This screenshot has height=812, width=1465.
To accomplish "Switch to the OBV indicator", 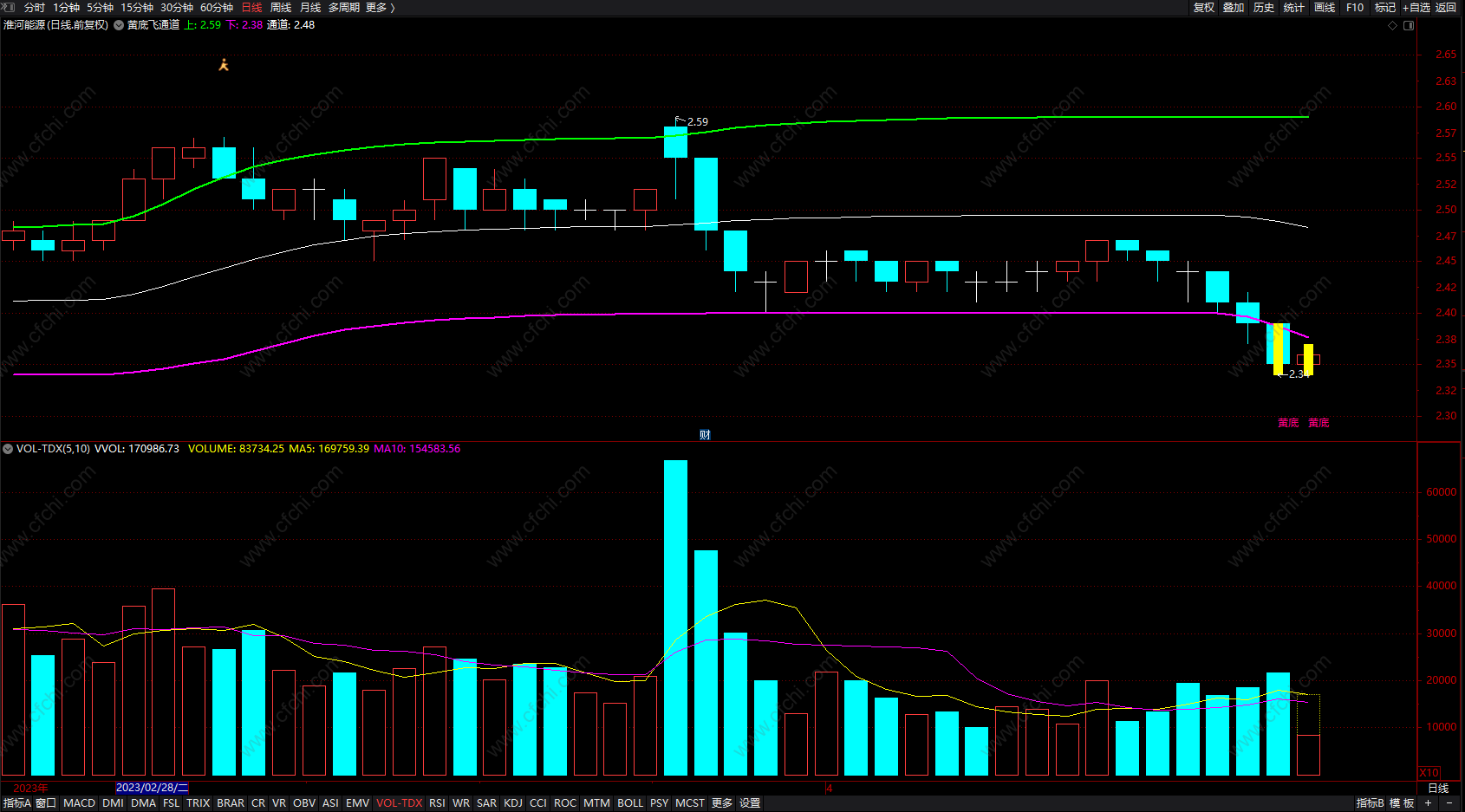I will click(x=304, y=803).
